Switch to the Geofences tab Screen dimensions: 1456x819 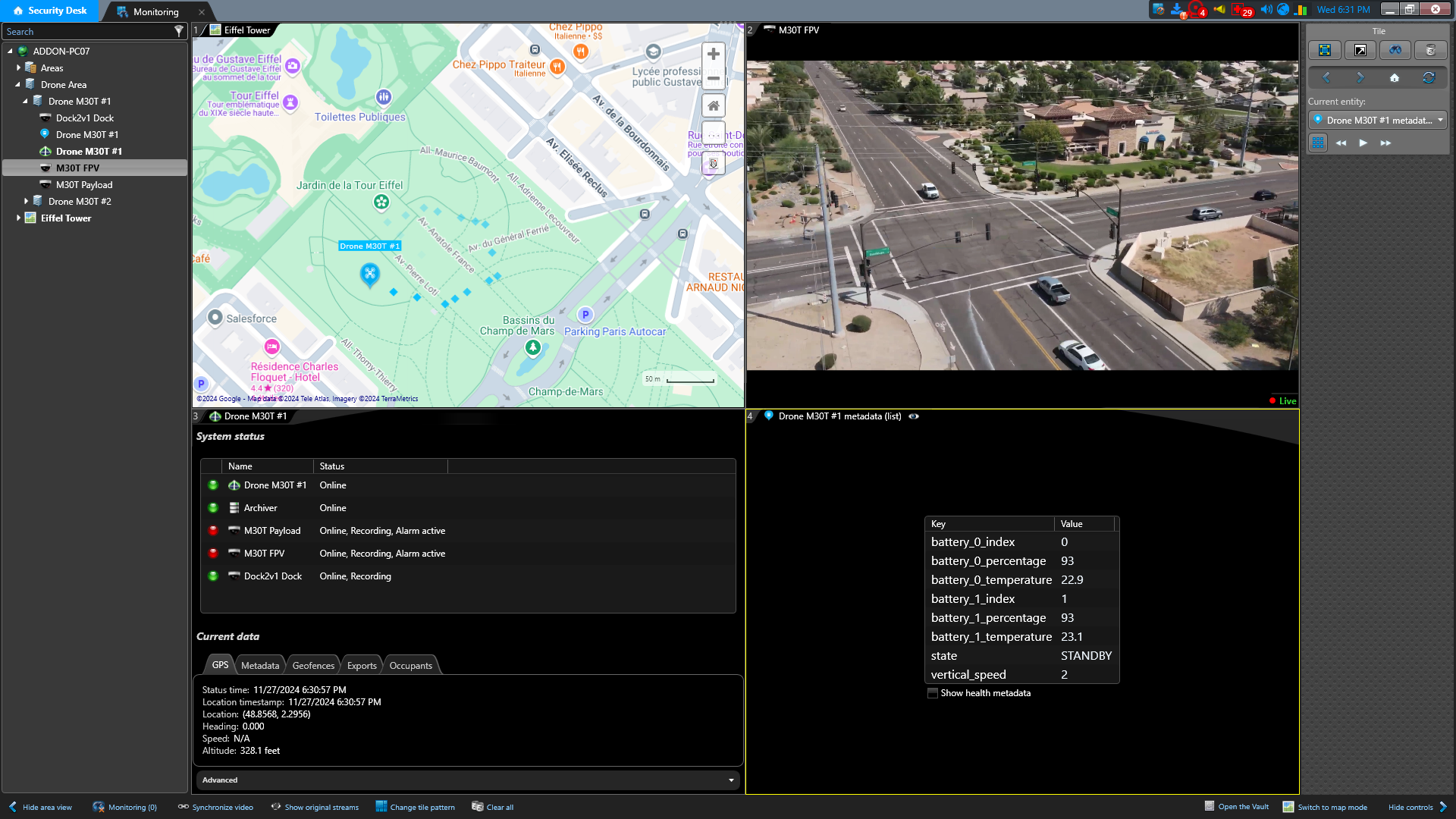pos(313,665)
